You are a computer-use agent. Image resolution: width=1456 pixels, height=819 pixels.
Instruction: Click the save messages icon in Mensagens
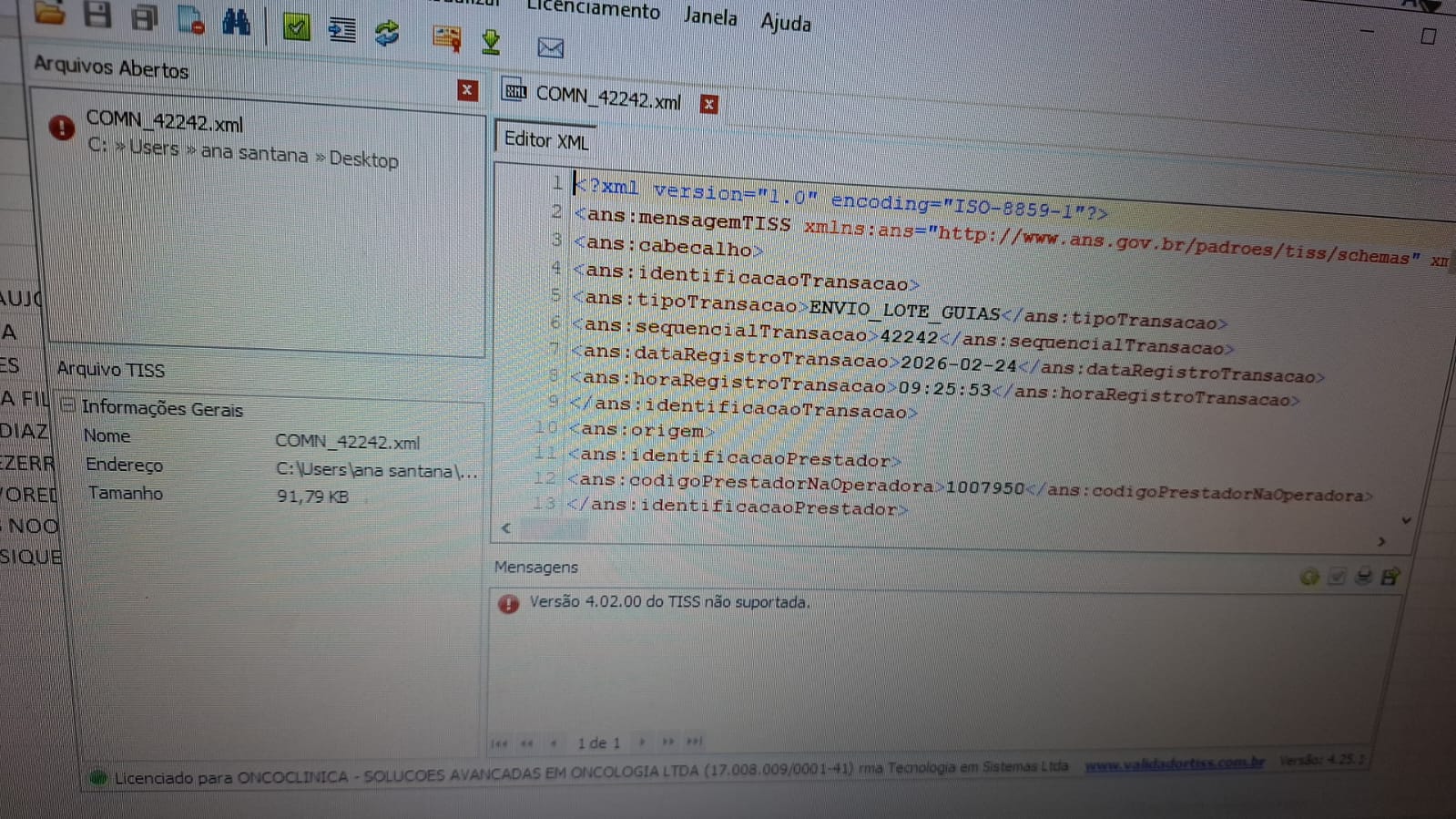[1390, 577]
